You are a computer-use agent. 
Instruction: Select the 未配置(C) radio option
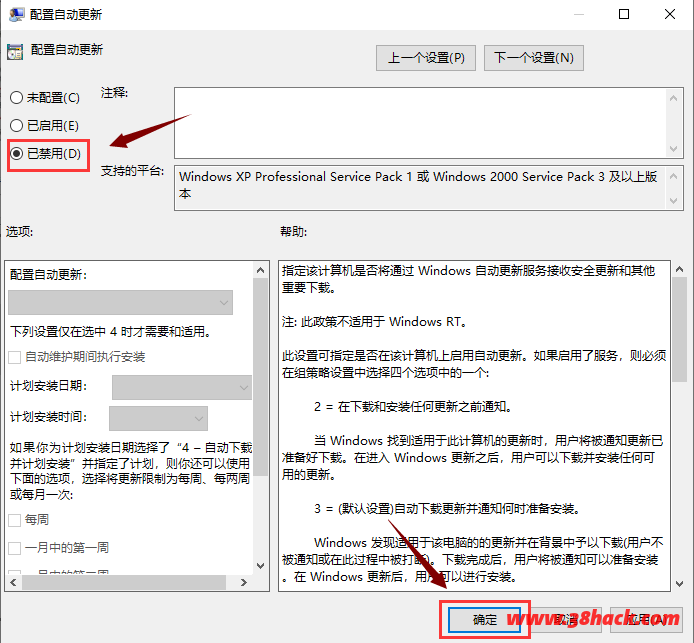(16, 98)
